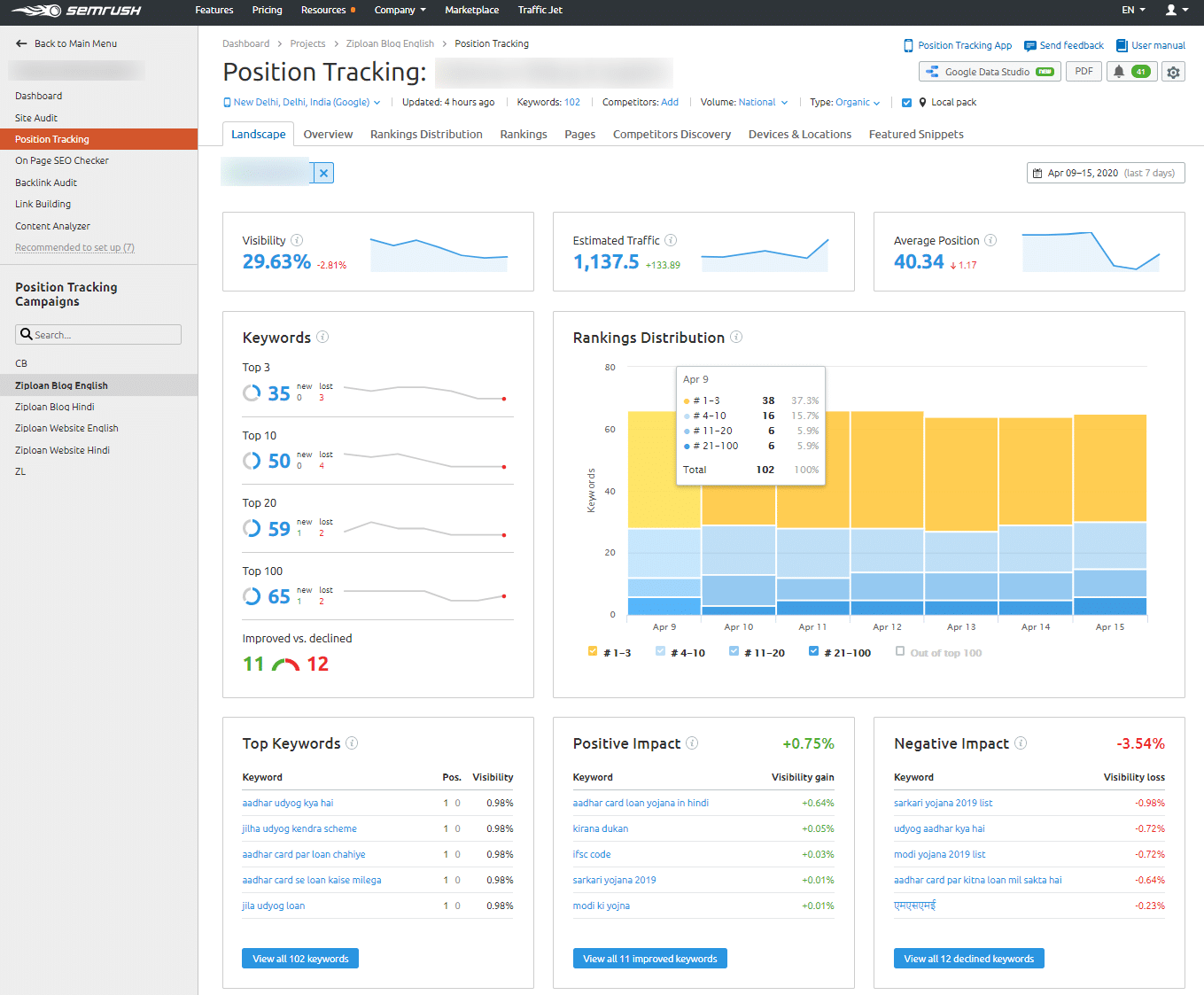This screenshot has width=1204, height=995.
Task: Connect Google Data Studio
Action: 989,71
